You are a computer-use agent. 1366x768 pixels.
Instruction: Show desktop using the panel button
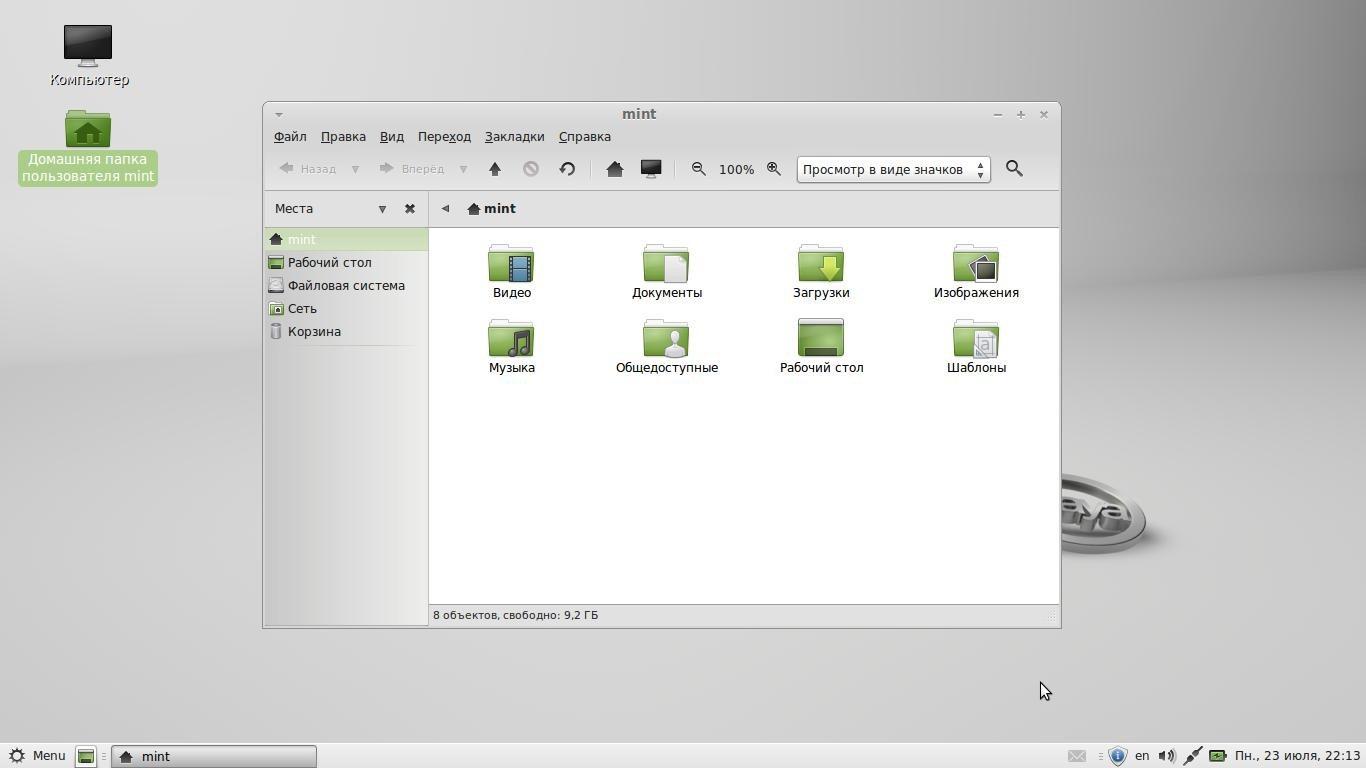click(x=86, y=756)
